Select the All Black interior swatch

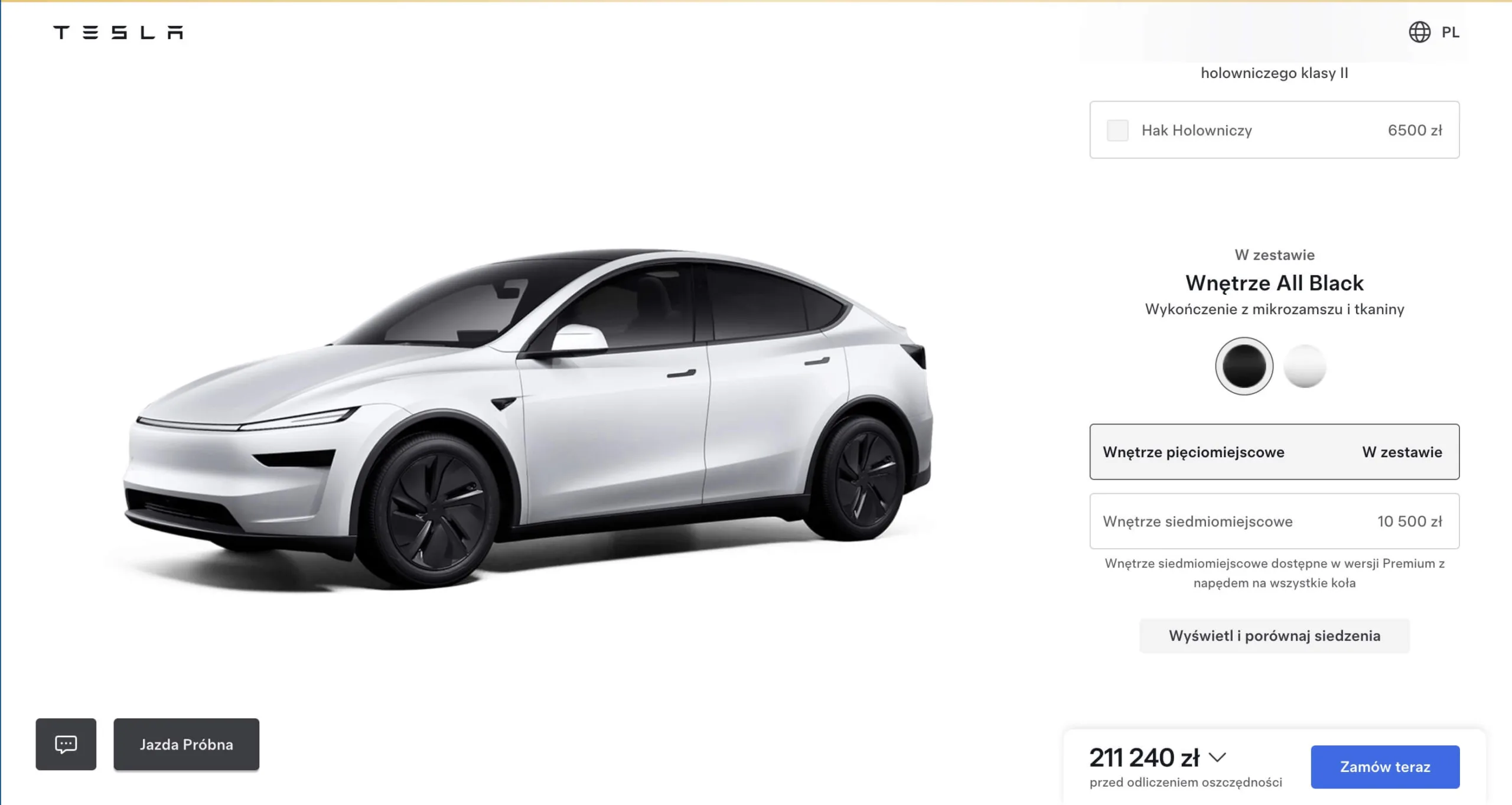1244,366
